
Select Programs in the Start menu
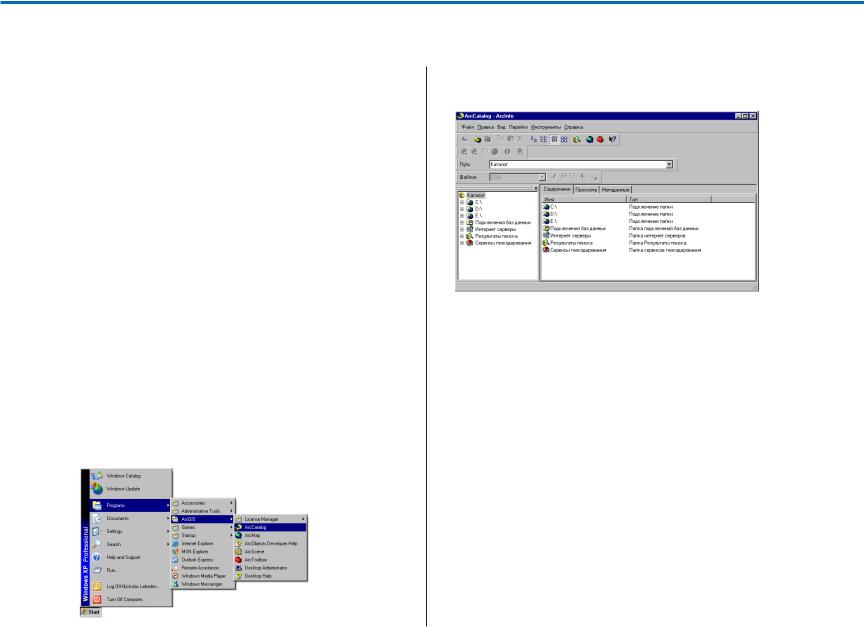130,505
